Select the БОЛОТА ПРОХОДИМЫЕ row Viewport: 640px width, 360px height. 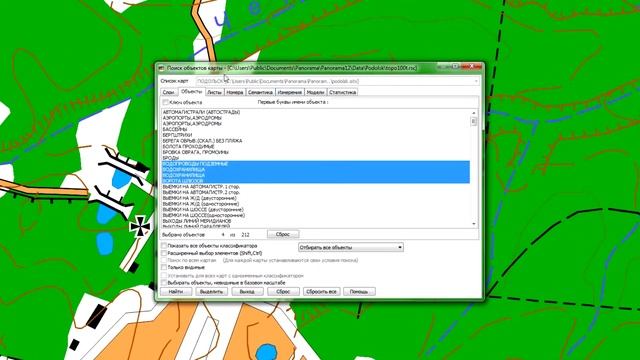[316, 146]
